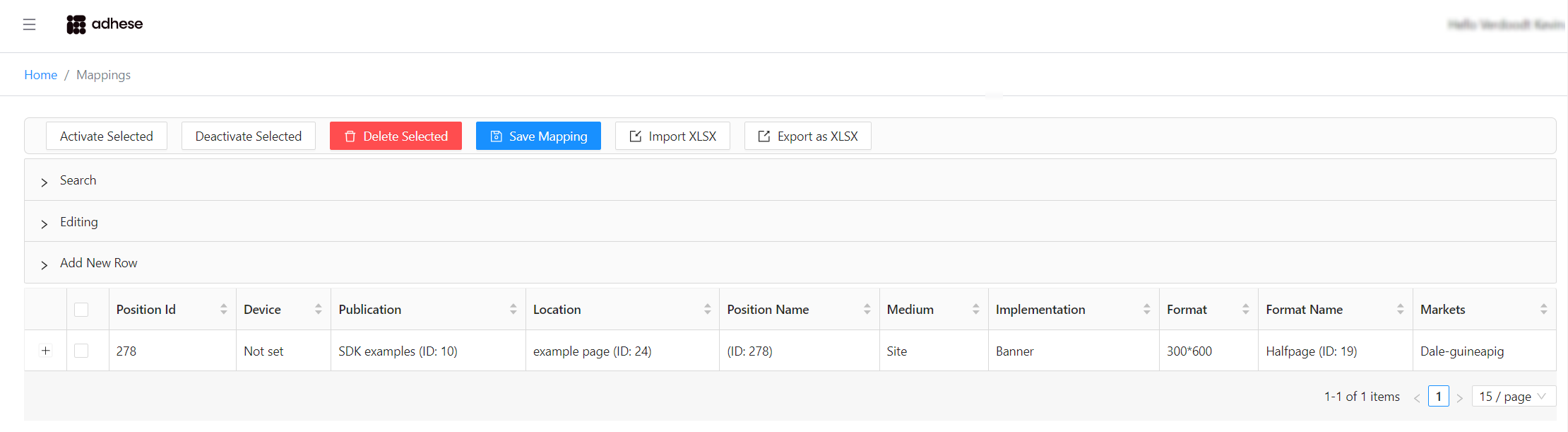The image size is (1568, 432).
Task: Tick the select-all header checkbox
Action: coord(81,310)
